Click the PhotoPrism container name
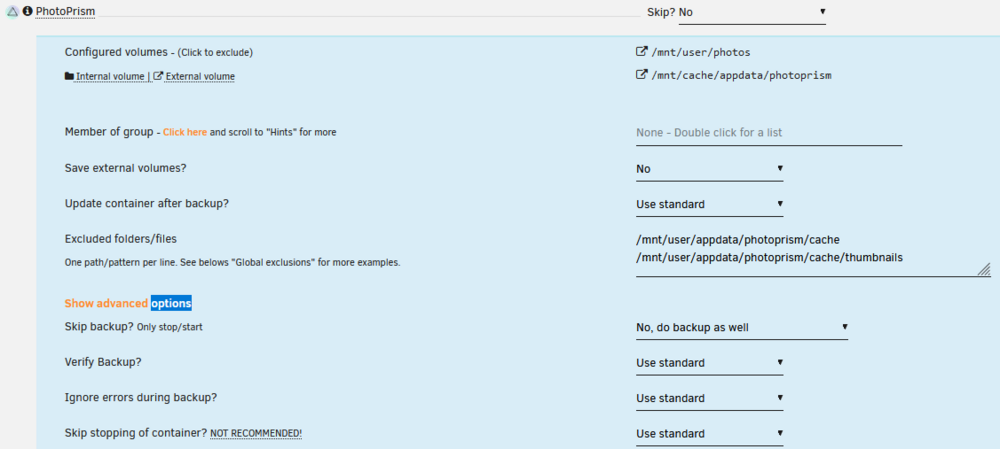The width and height of the screenshot is (1000, 449). (65, 11)
